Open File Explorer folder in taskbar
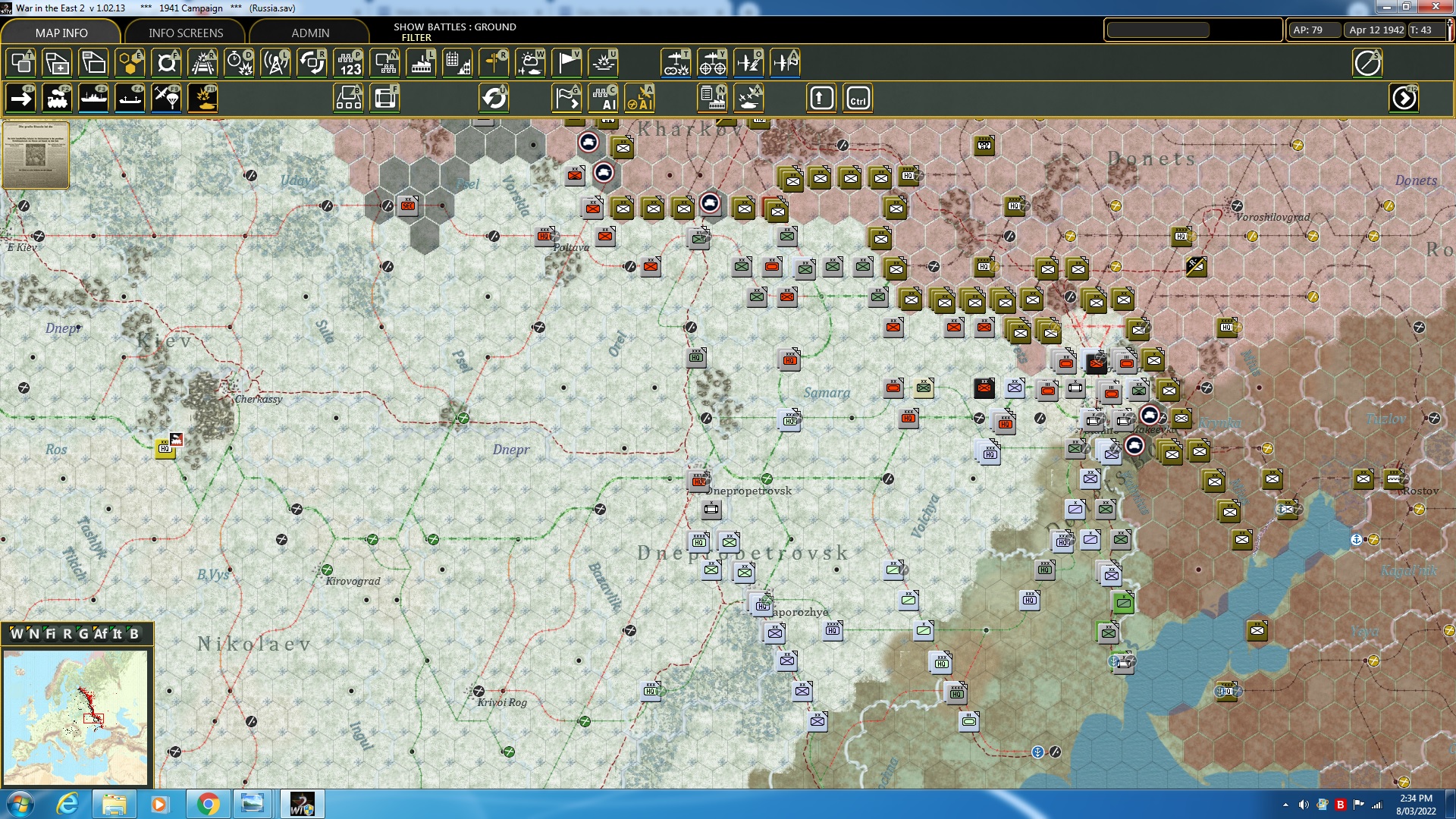The width and height of the screenshot is (1456, 819). [114, 804]
